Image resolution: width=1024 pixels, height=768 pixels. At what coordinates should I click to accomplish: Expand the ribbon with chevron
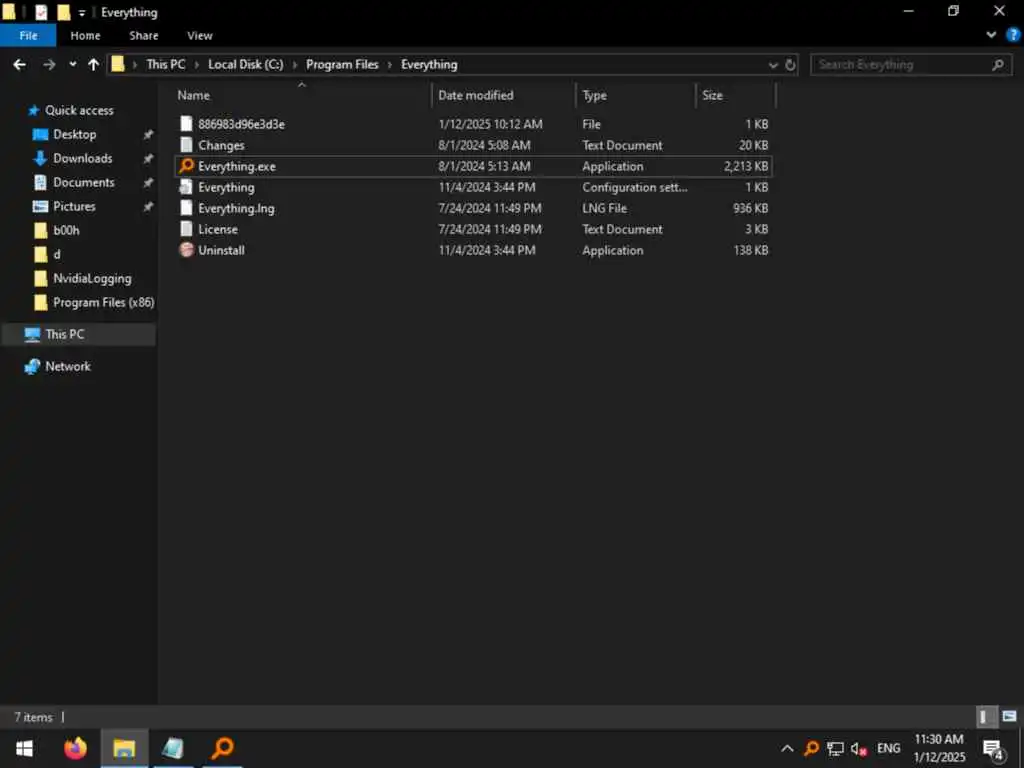pyautogui.click(x=991, y=35)
